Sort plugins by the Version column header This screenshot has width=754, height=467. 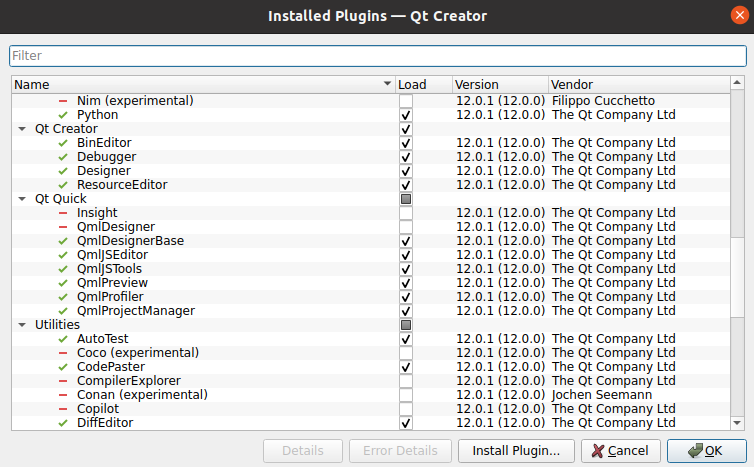[x=498, y=85]
